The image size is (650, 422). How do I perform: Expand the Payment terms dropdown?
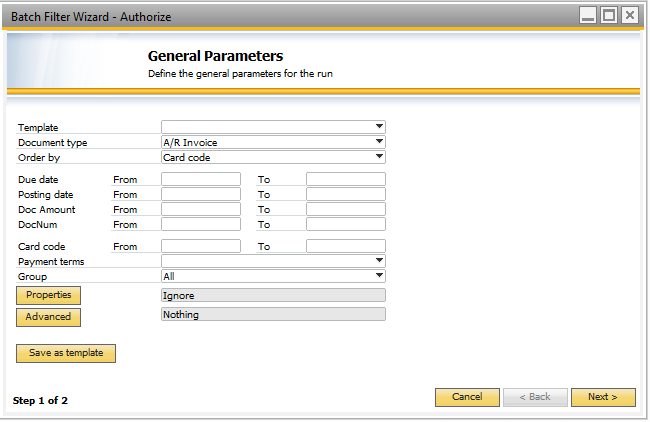coord(273,261)
